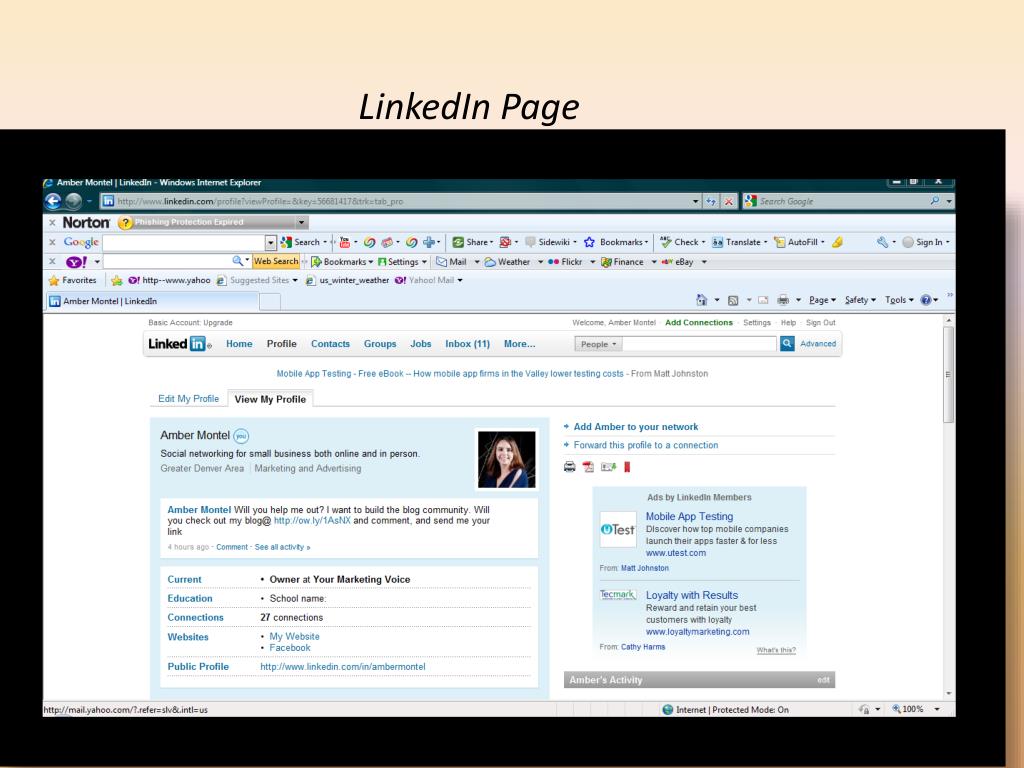
Task: Click the Favorites star button
Action: coord(72,280)
